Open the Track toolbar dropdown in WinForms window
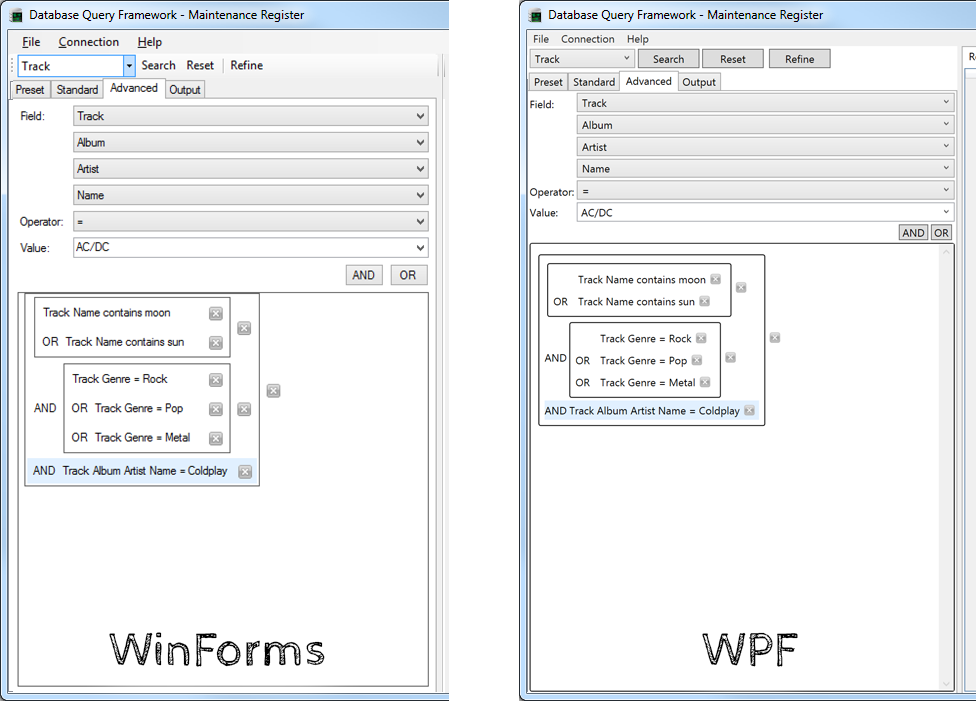The height and width of the screenshot is (701, 976). [129, 66]
